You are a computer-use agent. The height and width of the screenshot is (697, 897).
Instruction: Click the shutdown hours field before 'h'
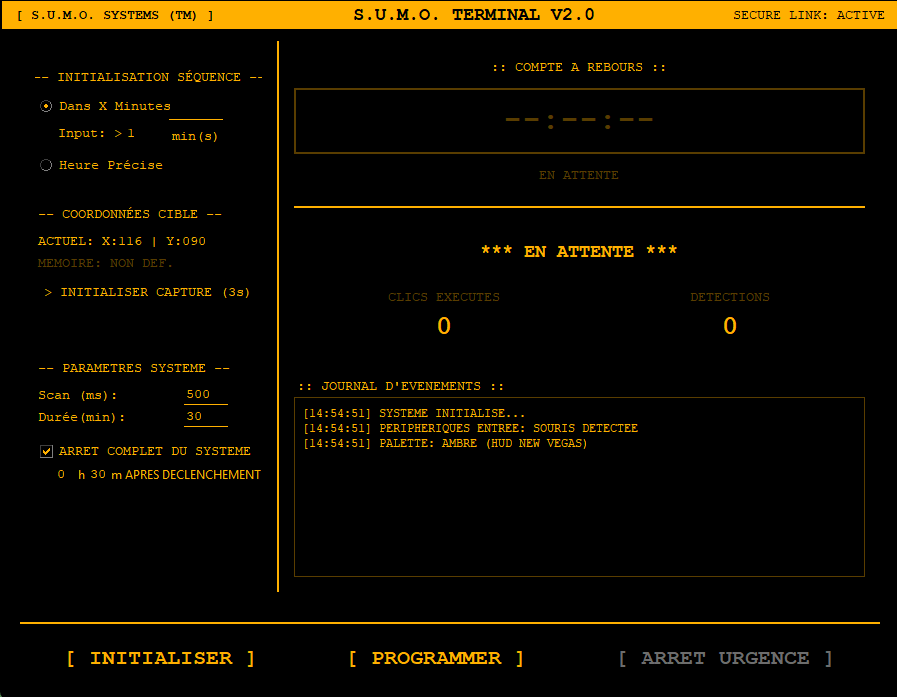[62, 475]
